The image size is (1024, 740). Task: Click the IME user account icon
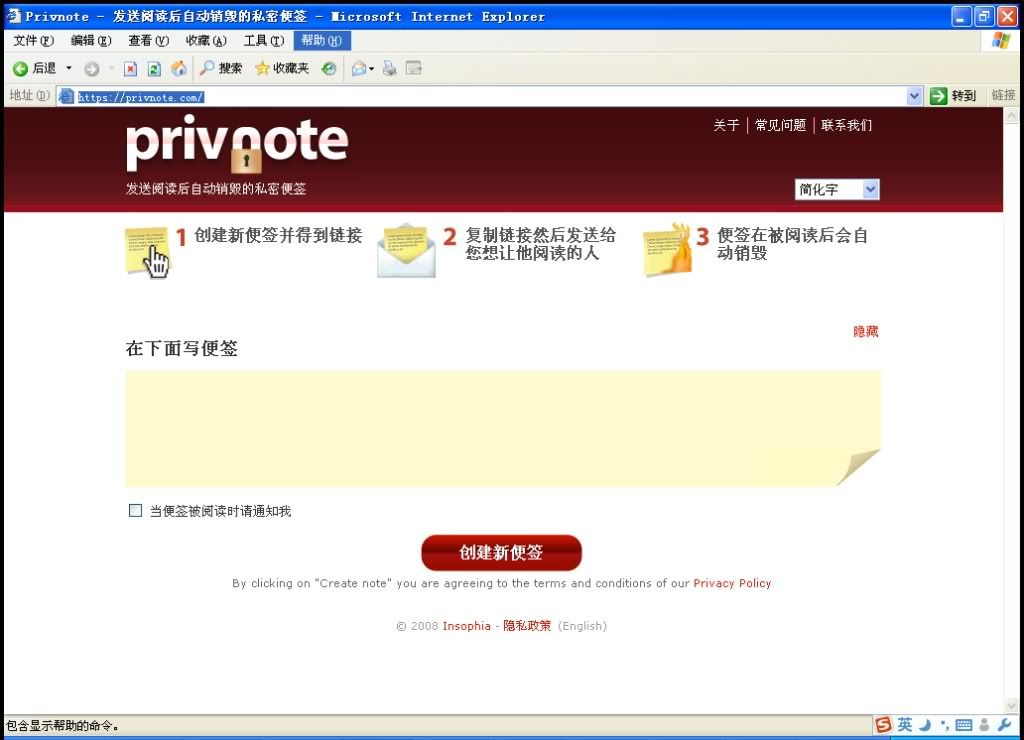tap(984, 725)
